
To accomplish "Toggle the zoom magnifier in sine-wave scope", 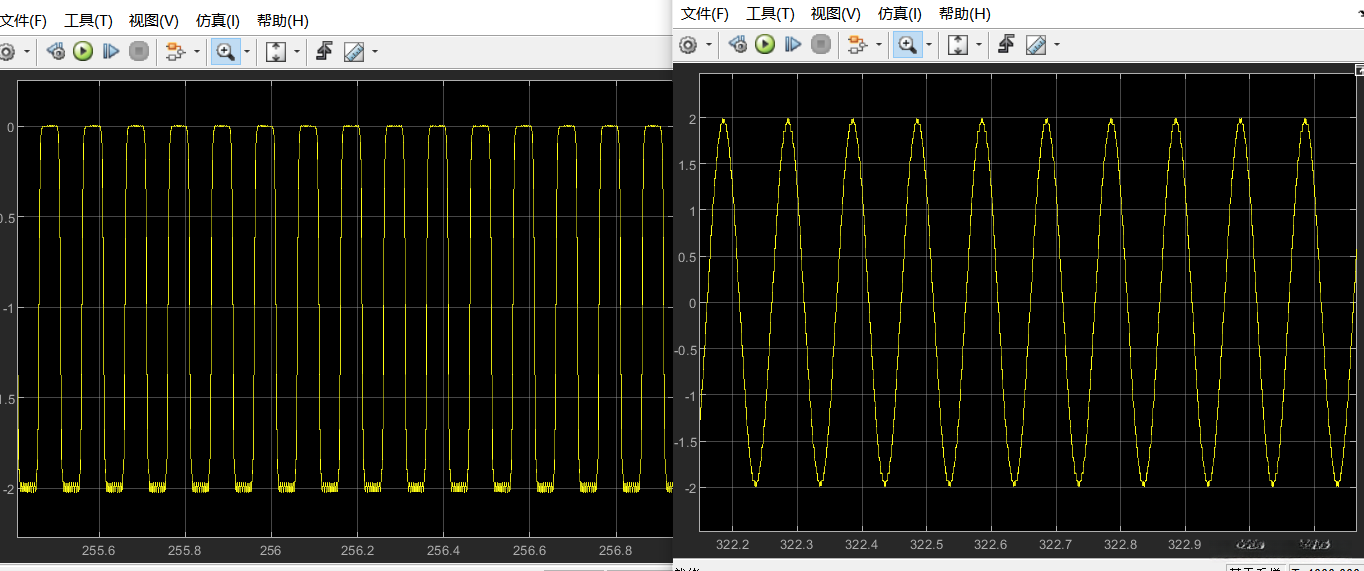I will (906, 44).
